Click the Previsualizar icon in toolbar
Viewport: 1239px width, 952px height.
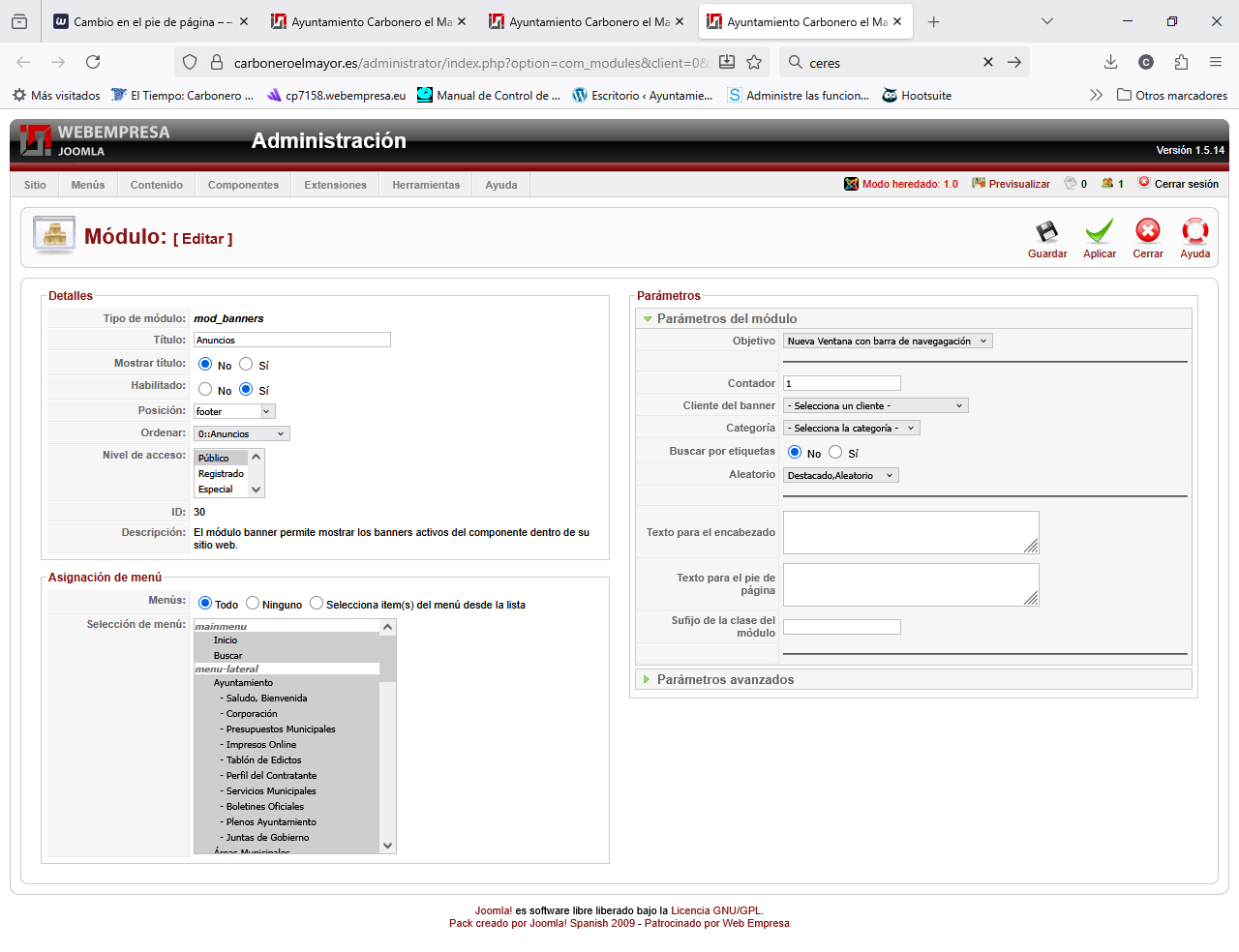979,184
